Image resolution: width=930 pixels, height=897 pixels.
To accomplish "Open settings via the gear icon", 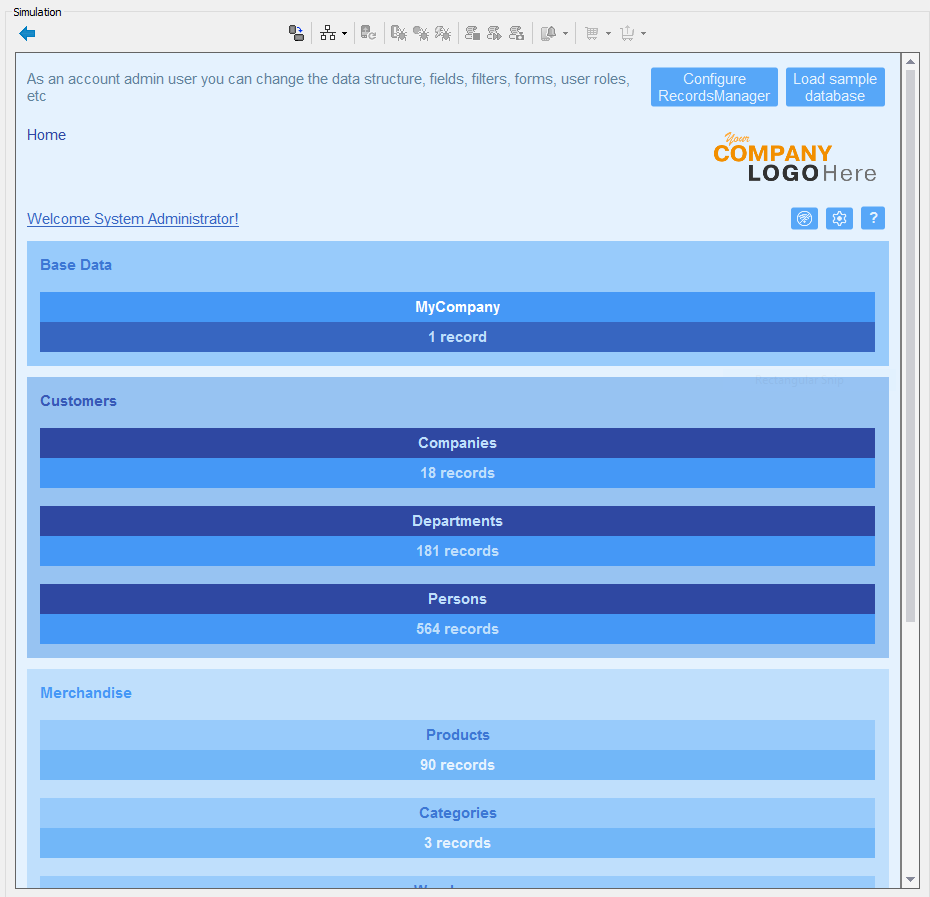I will click(x=839, y=218).
